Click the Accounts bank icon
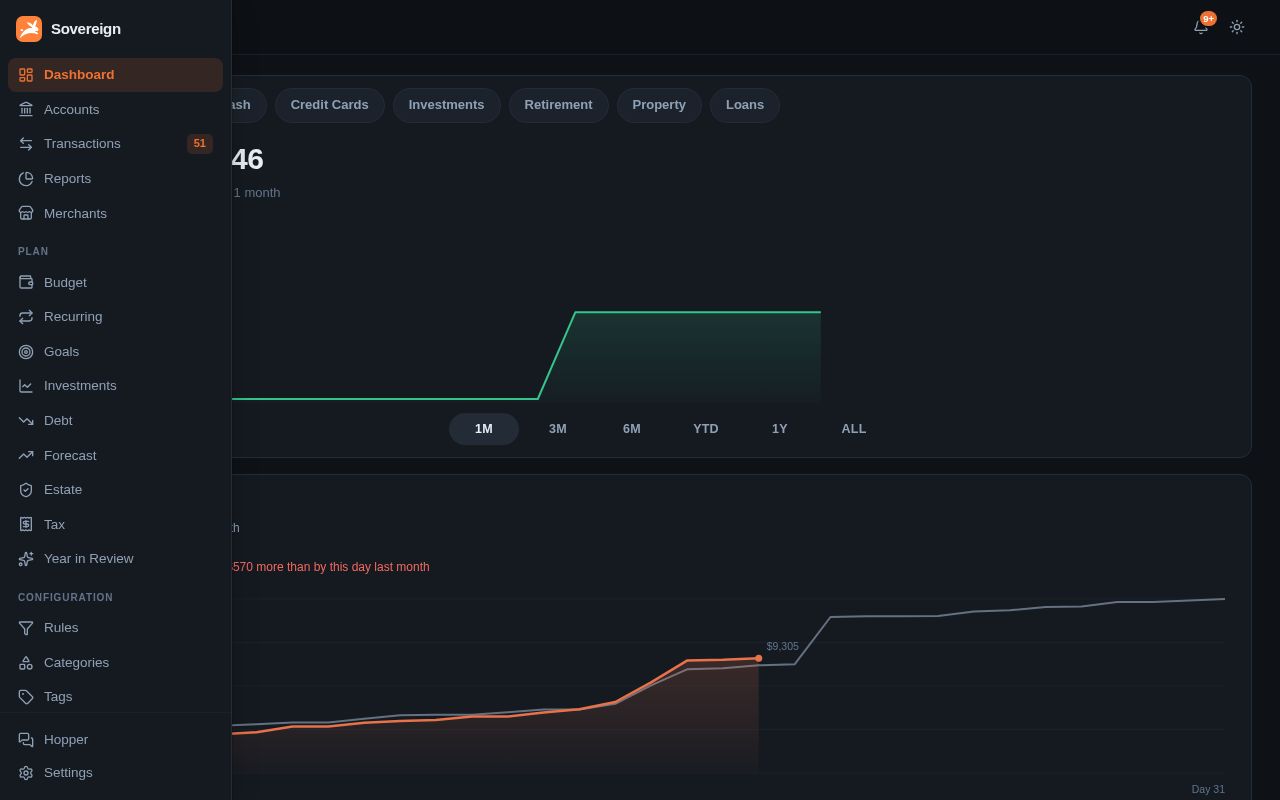The height and width of the screenshot is (800, 1280). click(x=26, y=110)
